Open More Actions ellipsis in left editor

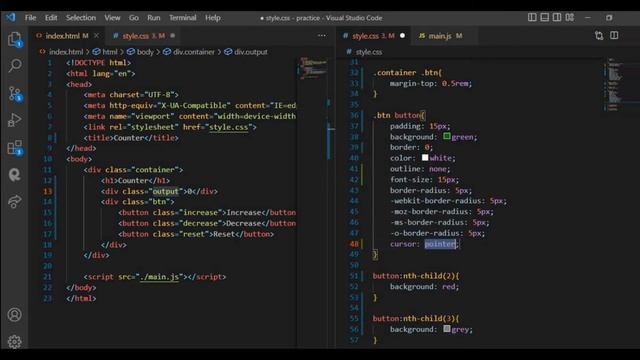click(x=322, y=36)
